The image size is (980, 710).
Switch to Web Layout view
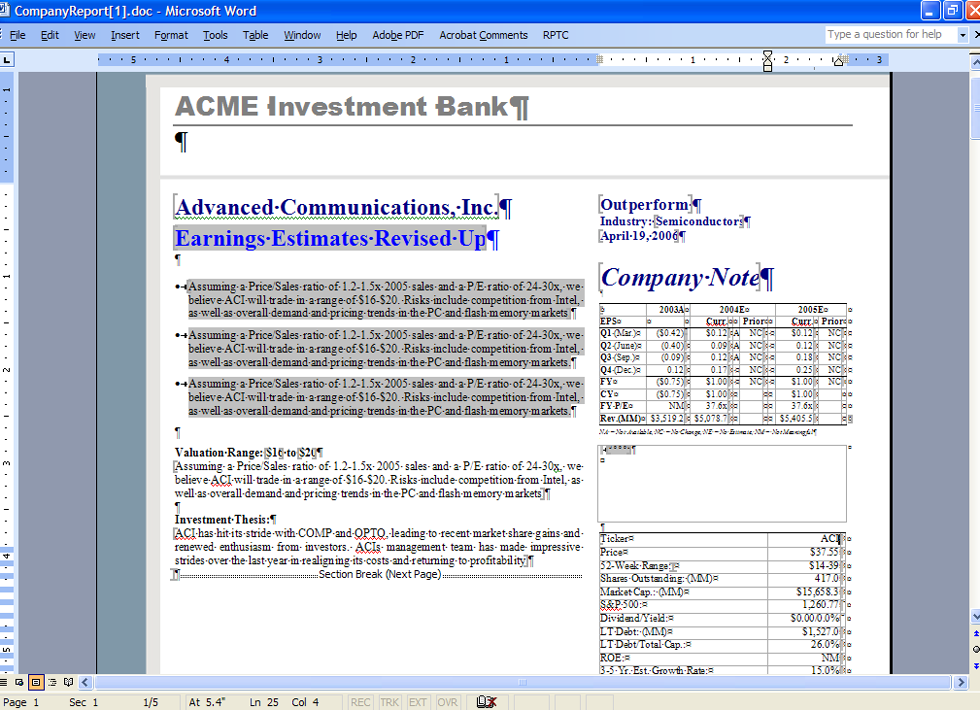(19, 682)
